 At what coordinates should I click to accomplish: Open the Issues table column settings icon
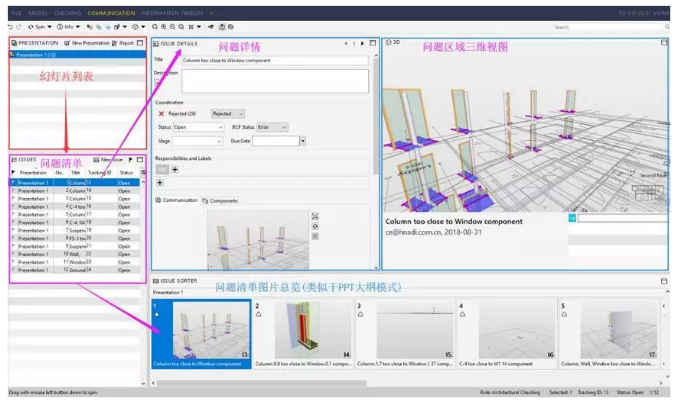[143, 173]
